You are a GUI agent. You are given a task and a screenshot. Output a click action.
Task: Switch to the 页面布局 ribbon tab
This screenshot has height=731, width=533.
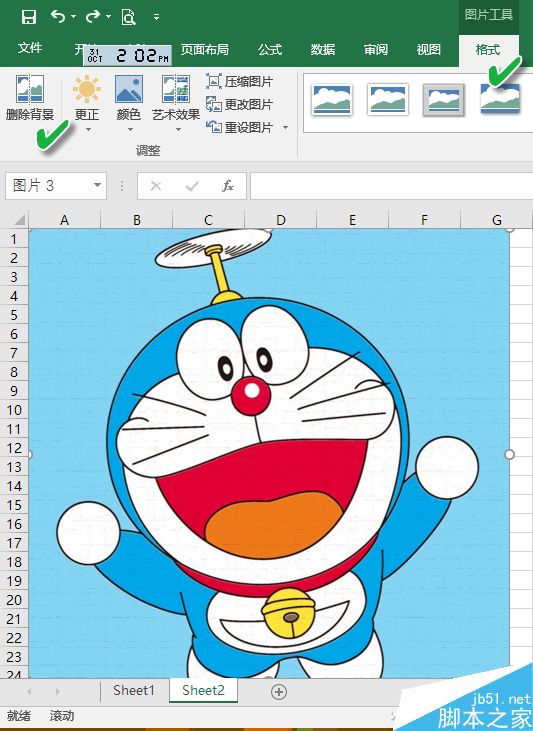[x=205, y=49]
